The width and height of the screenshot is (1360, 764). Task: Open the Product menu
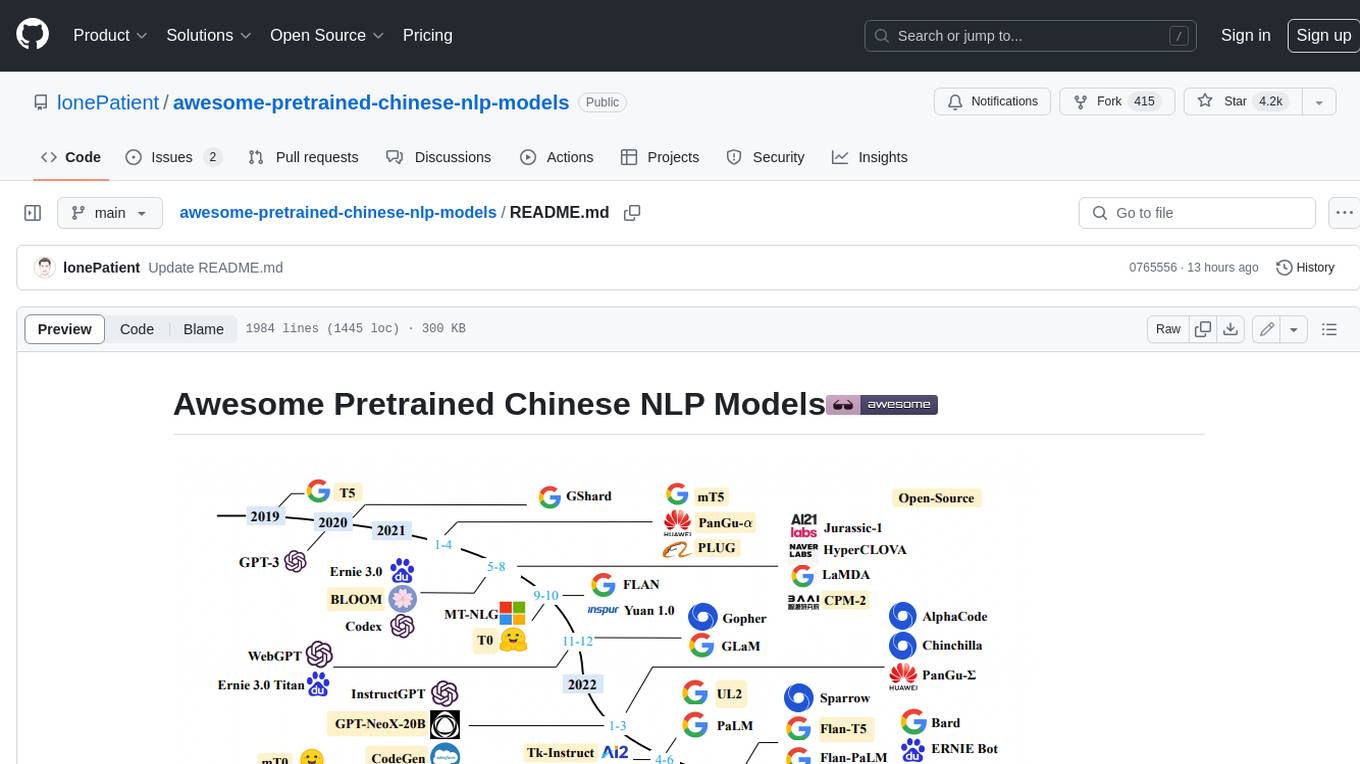tap(110, 35)
